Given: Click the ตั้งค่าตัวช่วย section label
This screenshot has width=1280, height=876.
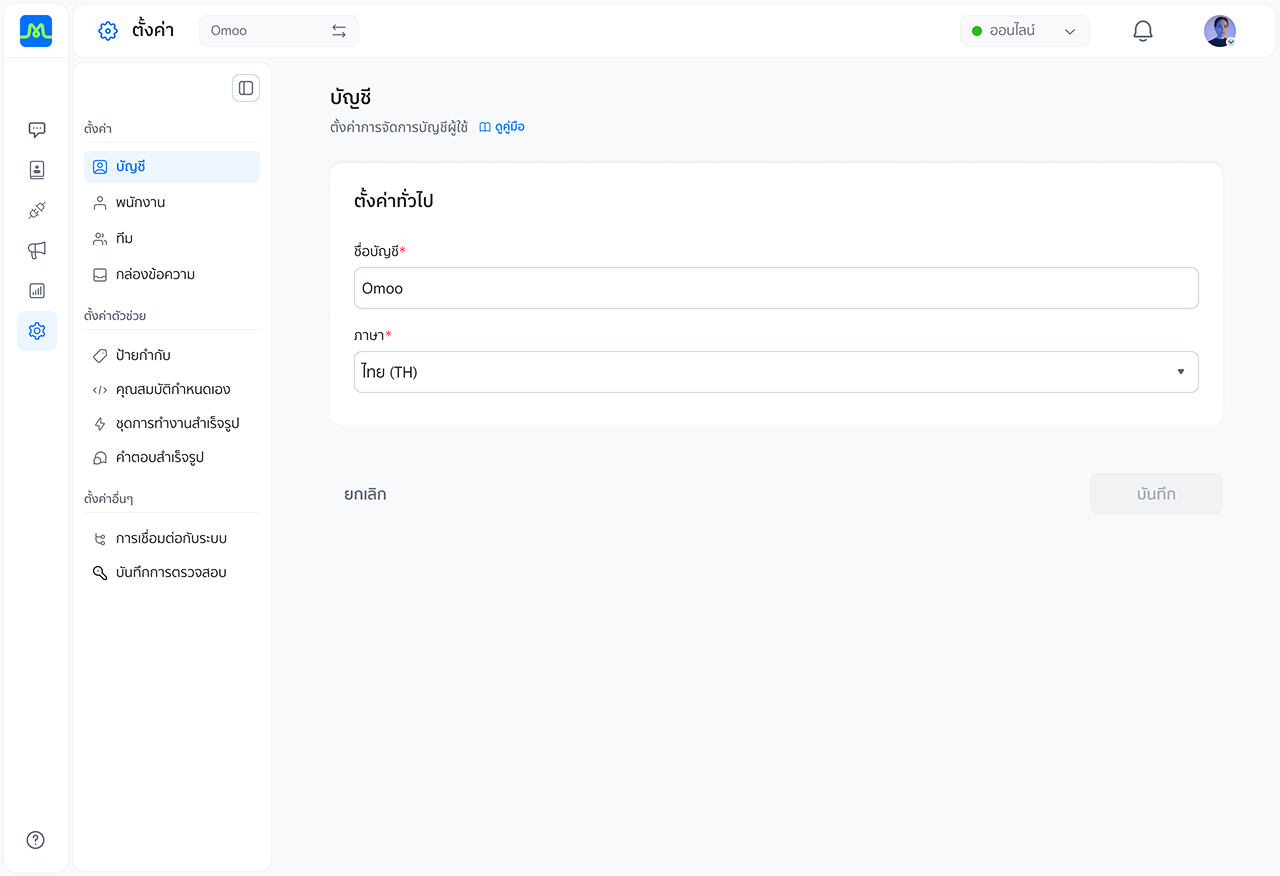Looking at the screenshot, I should point(115,316).
